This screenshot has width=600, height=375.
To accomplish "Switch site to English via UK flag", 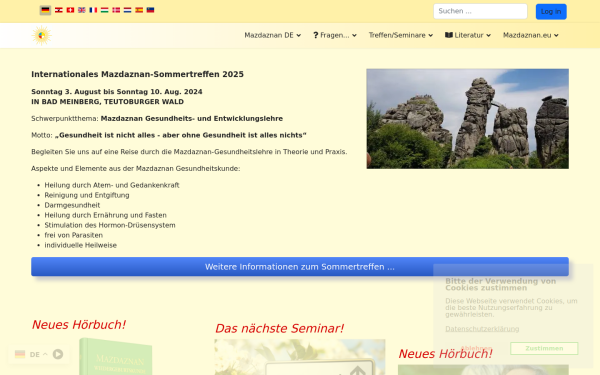I will [x=82, y=10].
